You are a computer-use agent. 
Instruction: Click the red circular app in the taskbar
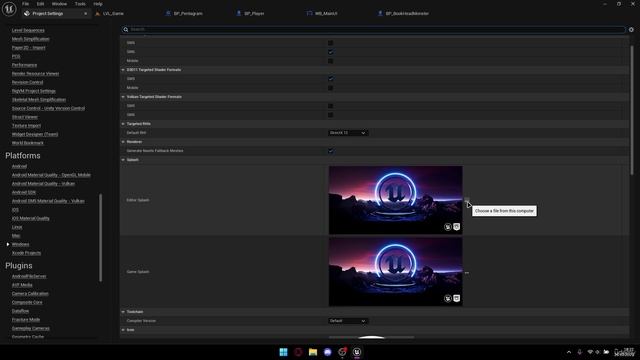click(x=298, y=352)
